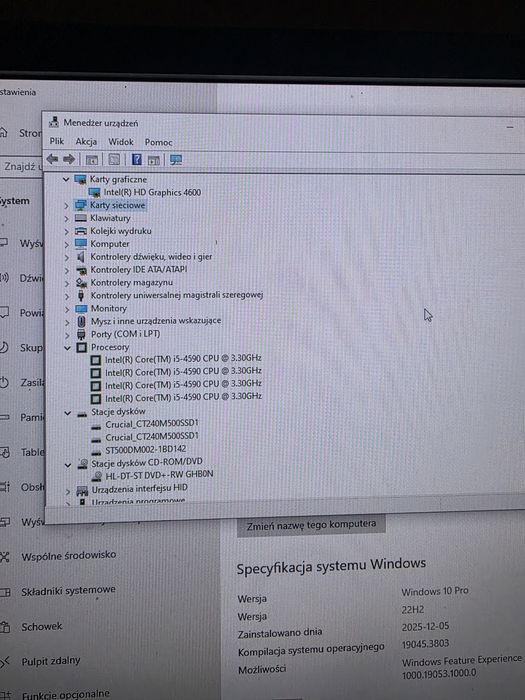Select Porty (COM i LPT) label
This screenshot has width=525, height=700.
125,334
